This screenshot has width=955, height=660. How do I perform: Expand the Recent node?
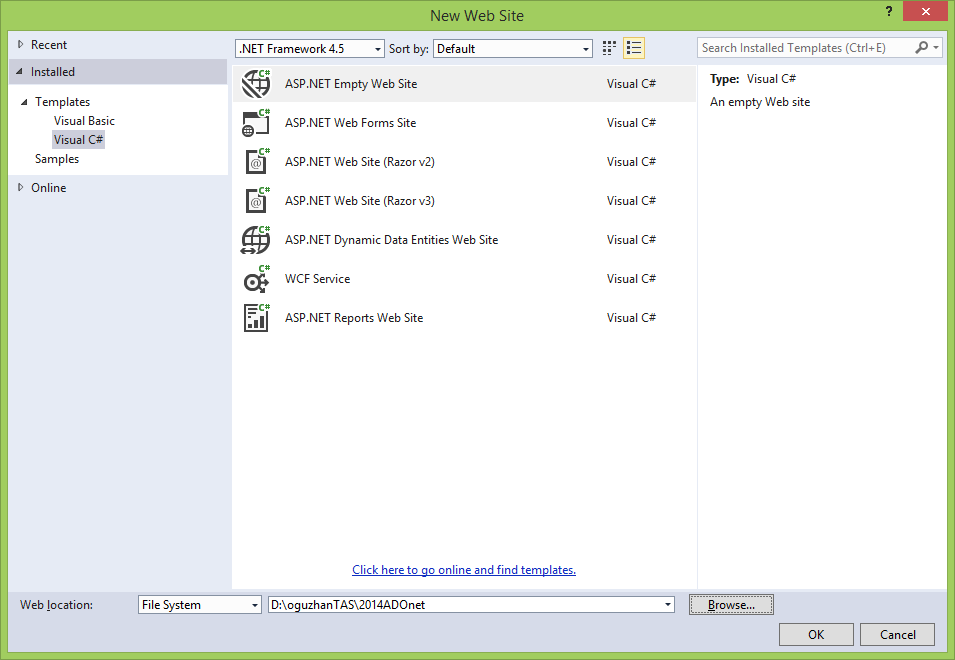coord(20,44)
